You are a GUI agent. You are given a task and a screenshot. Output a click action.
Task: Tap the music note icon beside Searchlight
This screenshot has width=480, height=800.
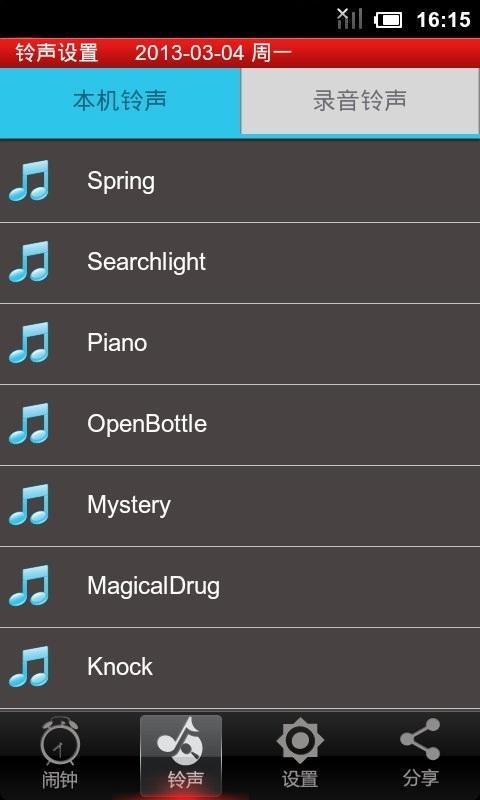click(29, 262)
